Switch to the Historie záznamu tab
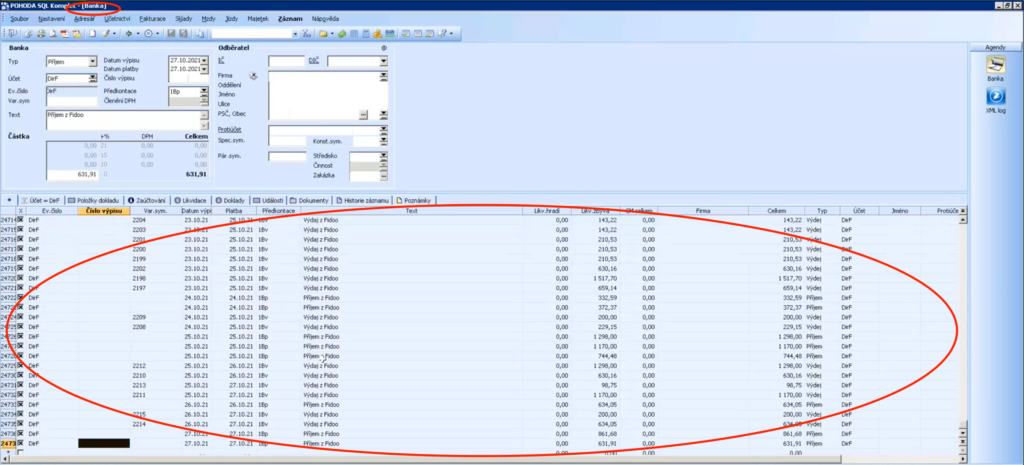Screen dimensions: 1024x465 (x=362, y=200)
